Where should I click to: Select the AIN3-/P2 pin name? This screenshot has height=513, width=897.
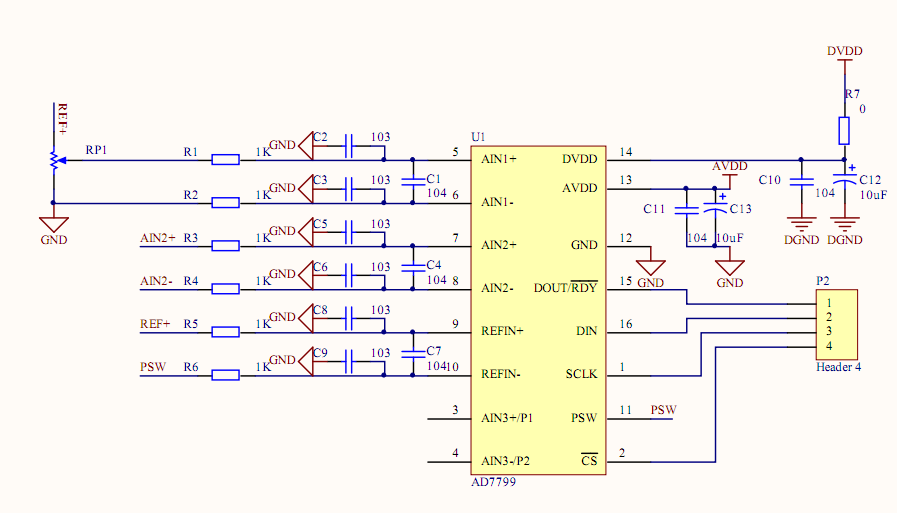click(x=506, y=461)
